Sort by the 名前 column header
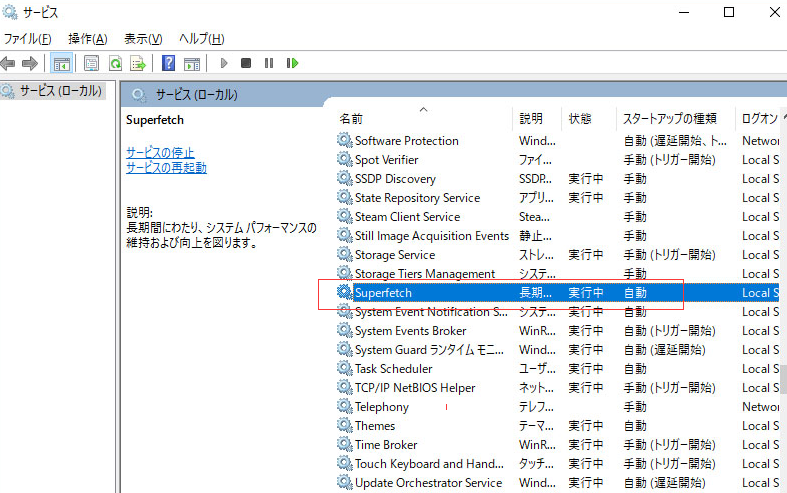The height and width of the screenshot is (493, 787). coord(424,118)
